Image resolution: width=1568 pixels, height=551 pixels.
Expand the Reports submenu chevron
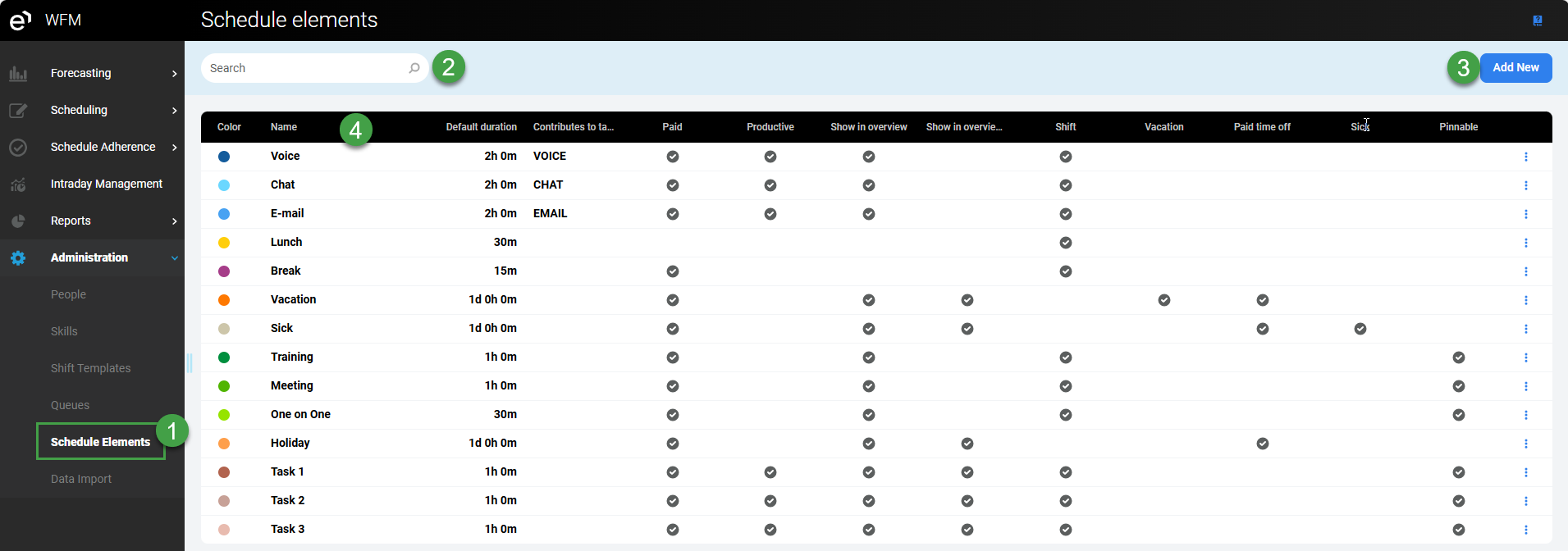(174, 221)
